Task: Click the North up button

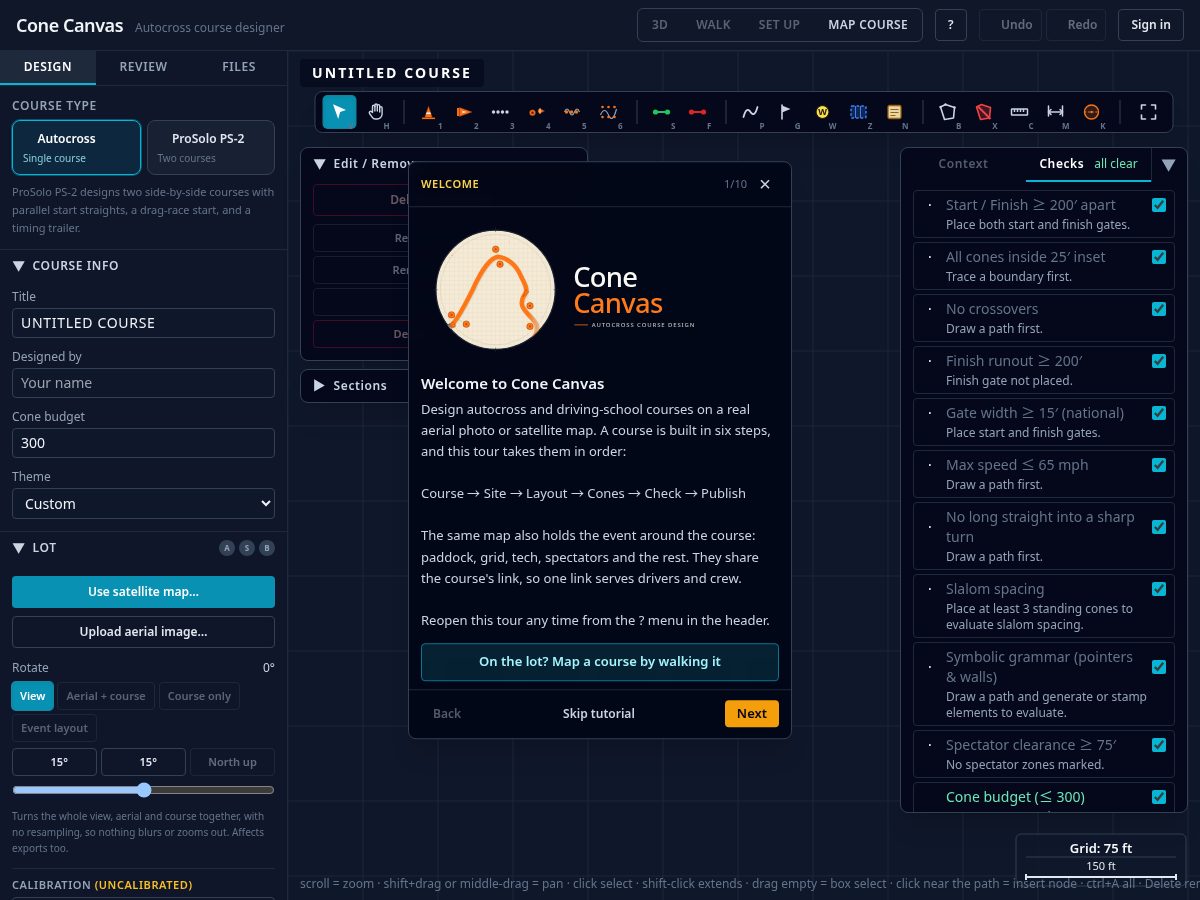Action: pyautogui.click(x=232, y=762)
